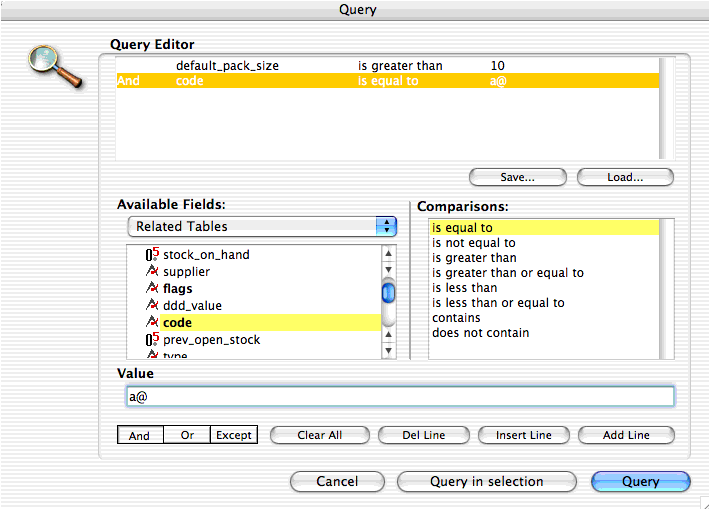Click the text type icon beside supplier
Image resolution: width=710 pixels, height=509 pixels.
click(x=152, y=272)
